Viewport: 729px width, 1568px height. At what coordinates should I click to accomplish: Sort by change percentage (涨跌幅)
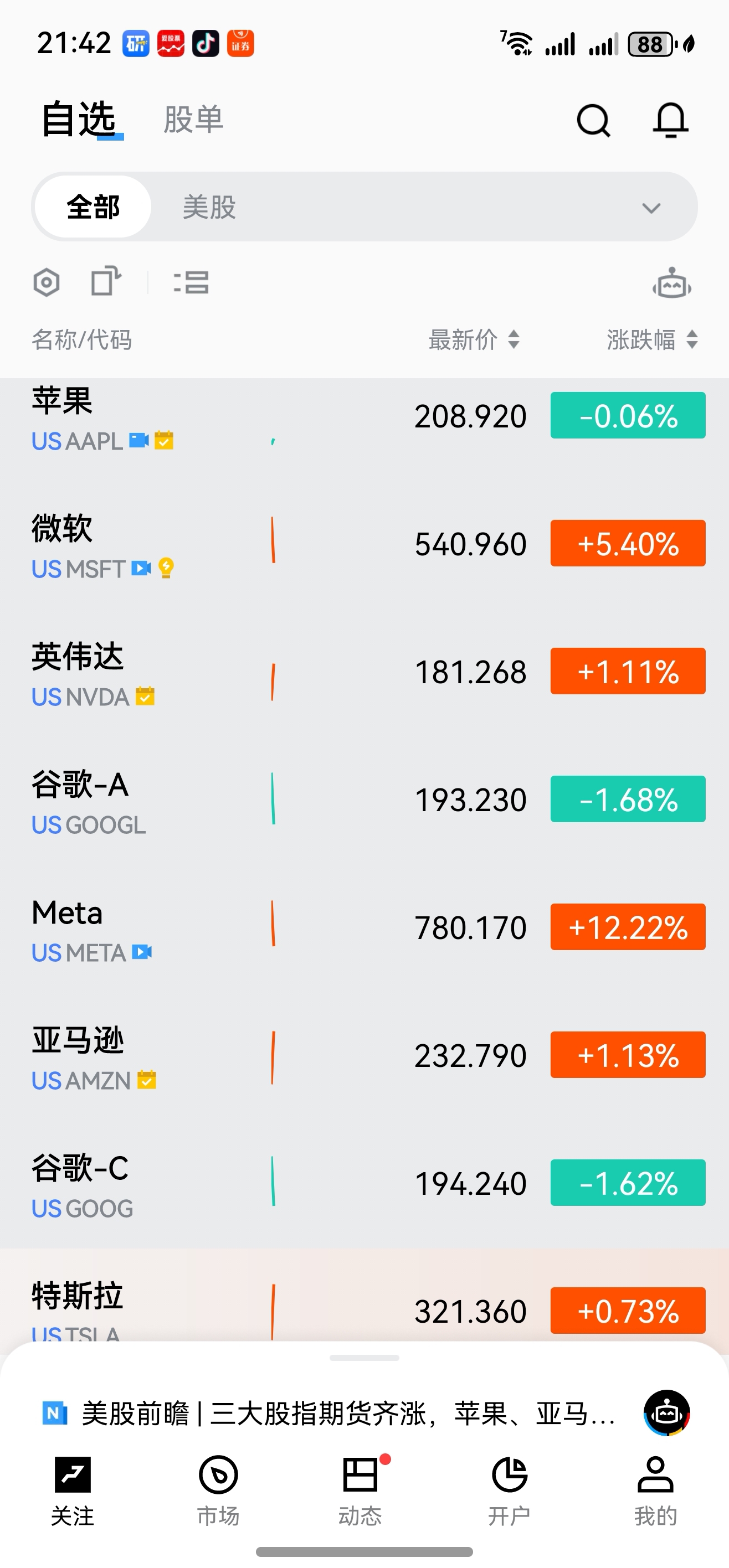coord(651,339)
